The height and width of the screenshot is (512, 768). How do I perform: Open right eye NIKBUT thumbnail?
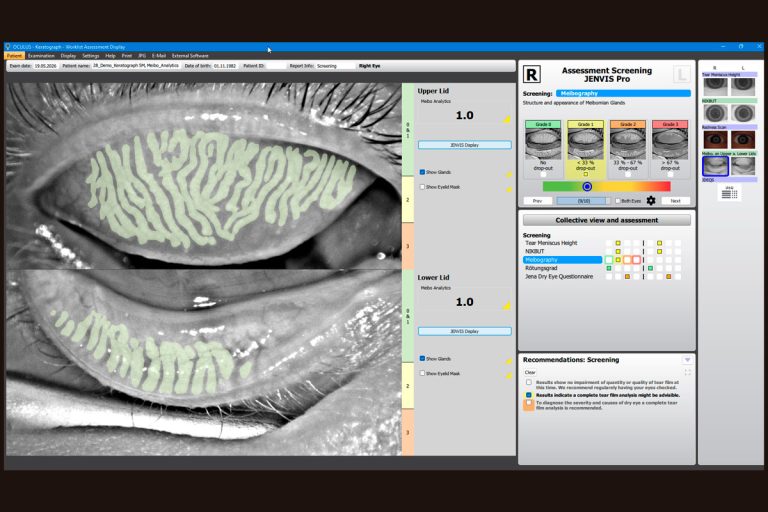(715, 113)
